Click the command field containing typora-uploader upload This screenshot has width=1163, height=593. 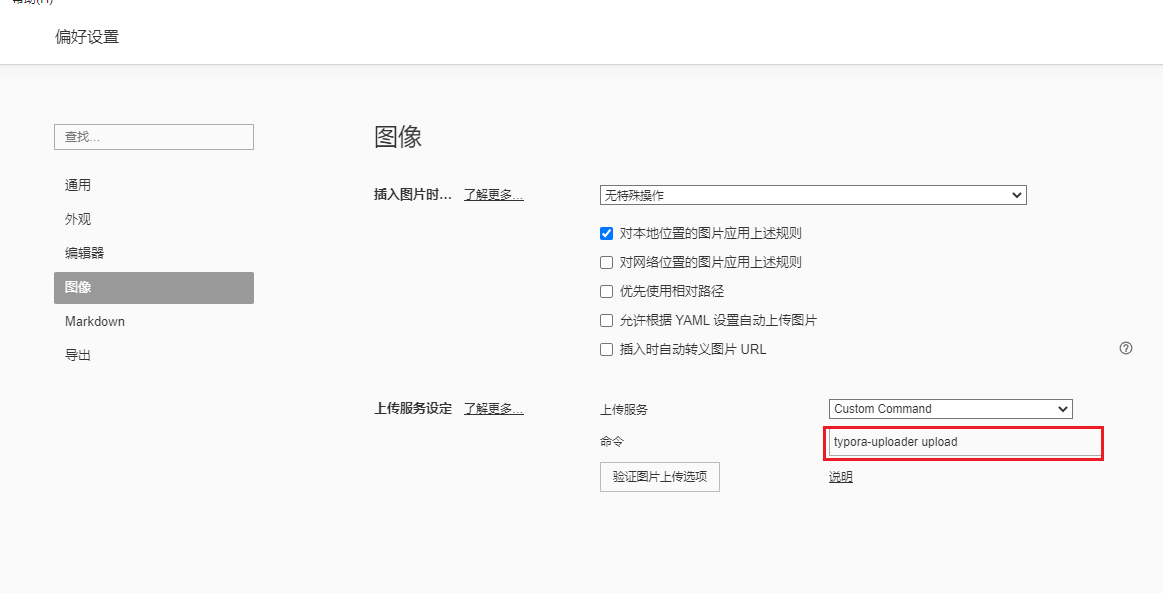coord(965,443)
